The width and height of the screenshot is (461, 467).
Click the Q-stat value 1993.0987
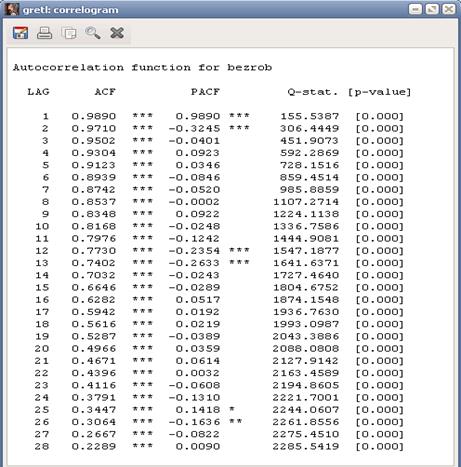(x=306, y=324)
